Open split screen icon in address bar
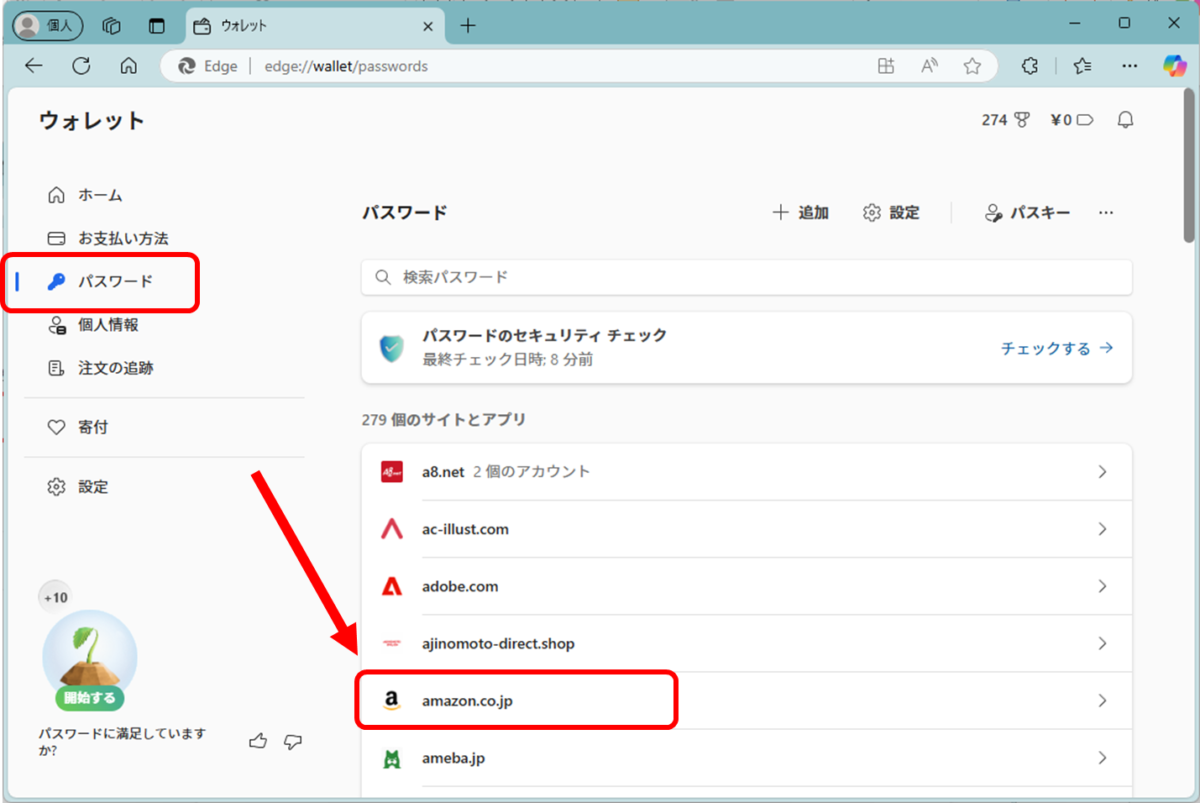The width and height of the screenshot is (1200, 803). (886, 66)
